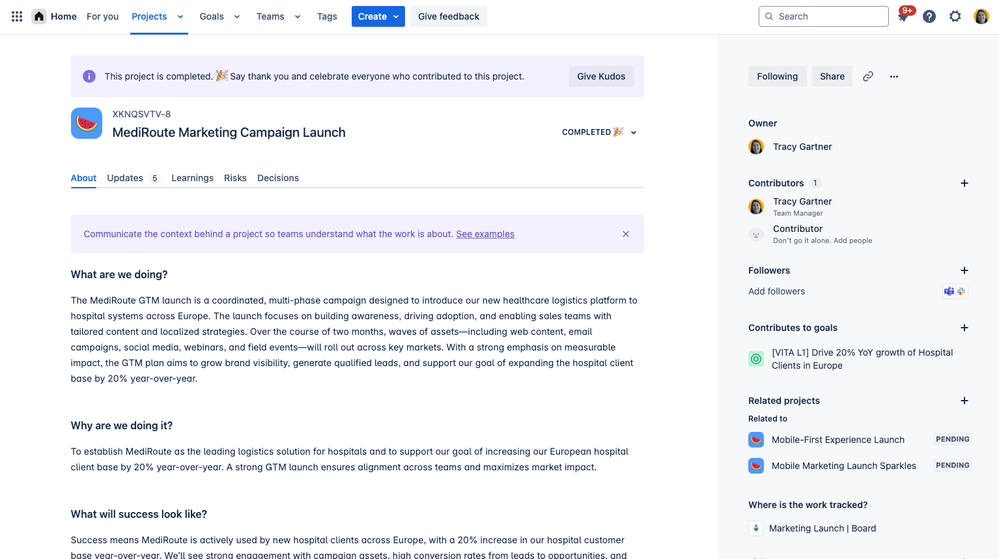This screenshot has height=559, width=999.
Task: Open the Create button dropdown
Action: tap(378, 17)
